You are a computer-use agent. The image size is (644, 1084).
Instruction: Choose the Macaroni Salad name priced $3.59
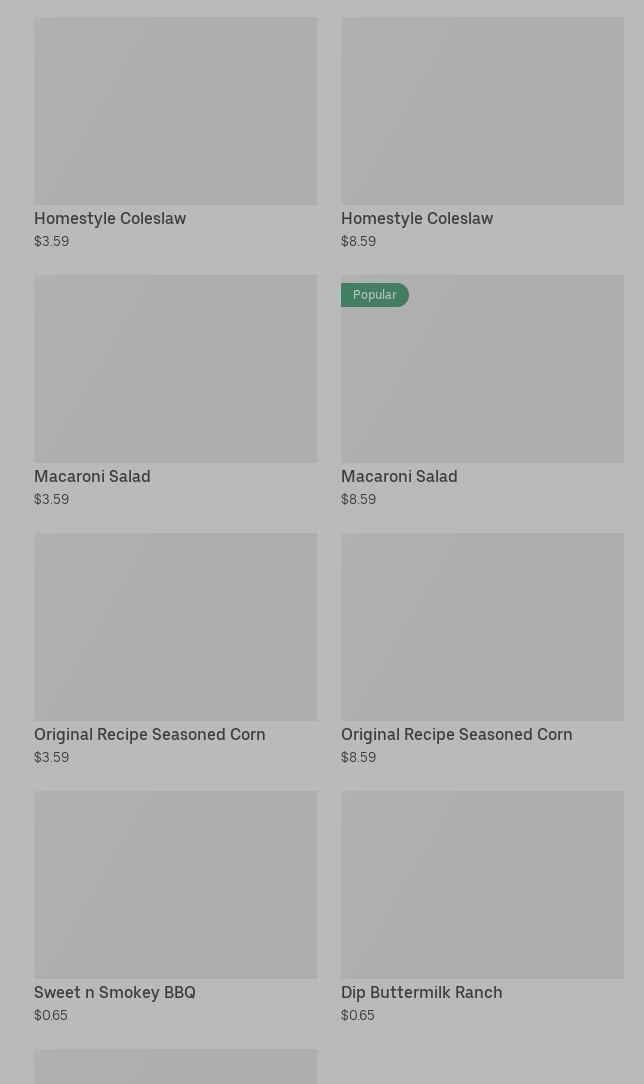(92, 476)
